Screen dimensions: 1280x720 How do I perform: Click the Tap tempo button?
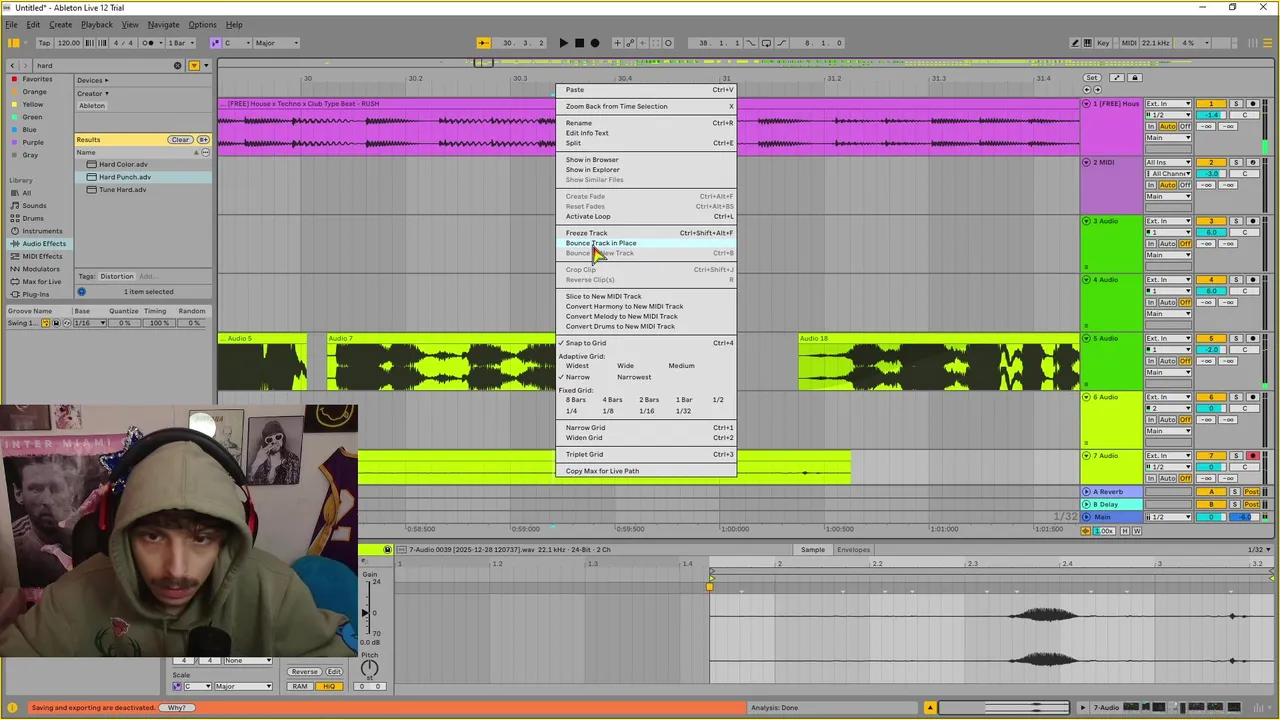click(44, 43)
